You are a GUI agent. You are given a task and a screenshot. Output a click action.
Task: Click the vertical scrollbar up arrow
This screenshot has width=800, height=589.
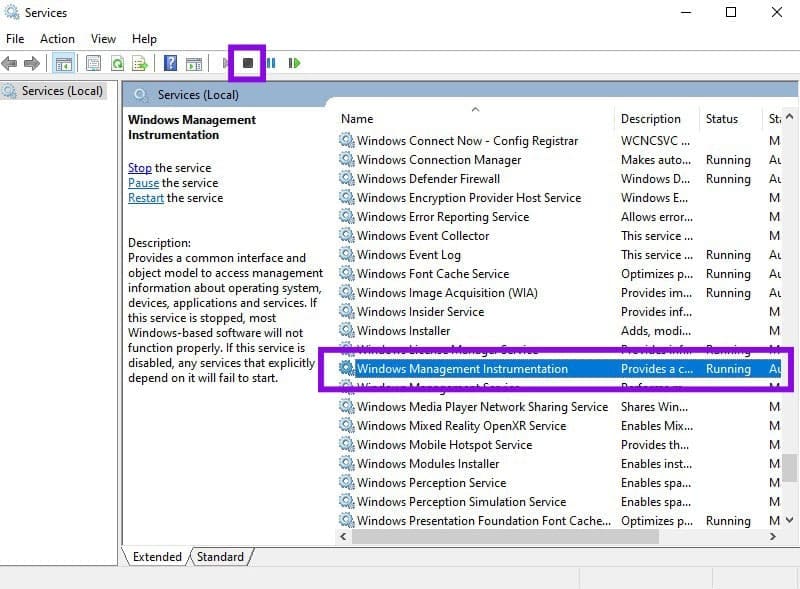click(789, 117)
